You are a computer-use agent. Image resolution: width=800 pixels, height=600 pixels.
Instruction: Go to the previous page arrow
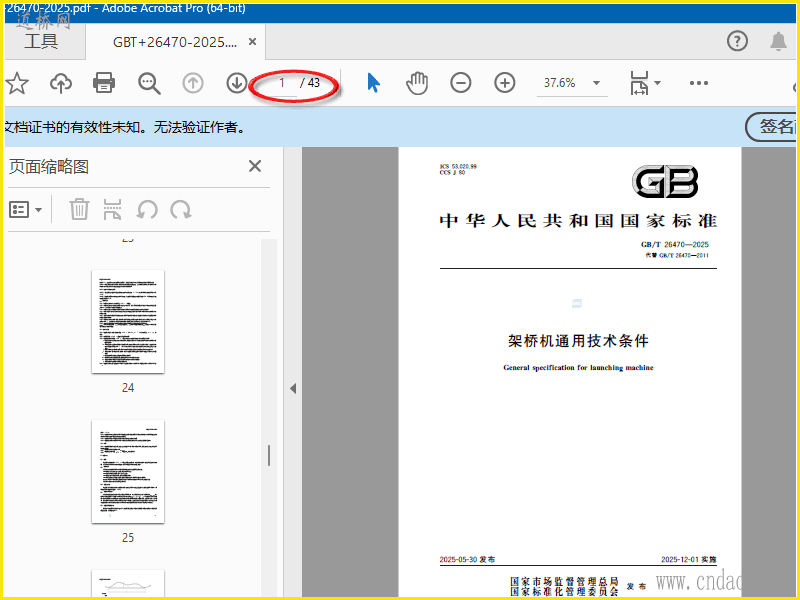[193, 83]
